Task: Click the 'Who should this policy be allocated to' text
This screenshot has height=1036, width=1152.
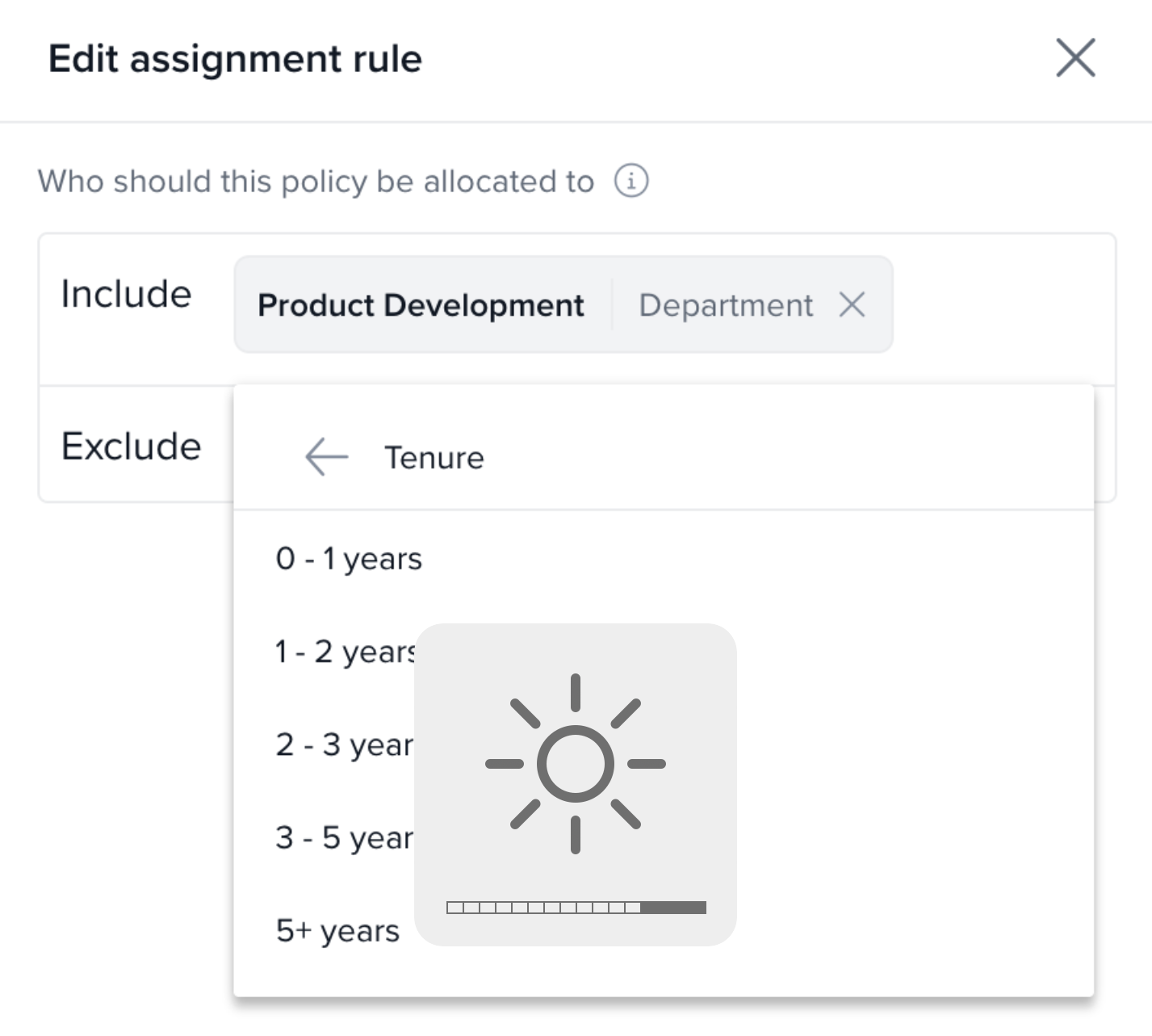Action: (x=316, y=182)
